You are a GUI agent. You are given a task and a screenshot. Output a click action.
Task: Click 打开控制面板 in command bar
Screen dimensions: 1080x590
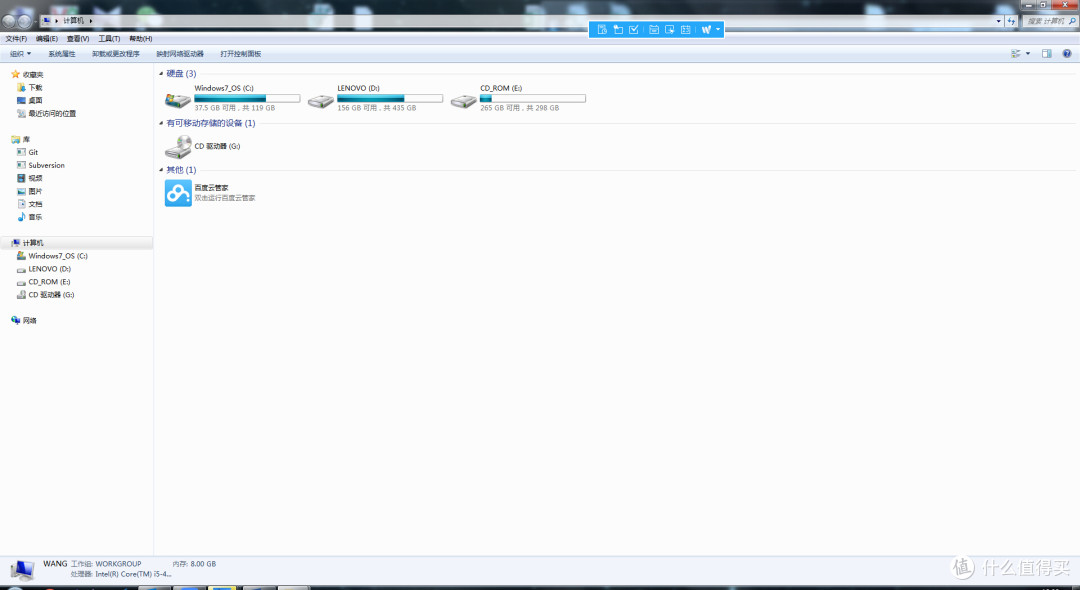coord(240,54)
